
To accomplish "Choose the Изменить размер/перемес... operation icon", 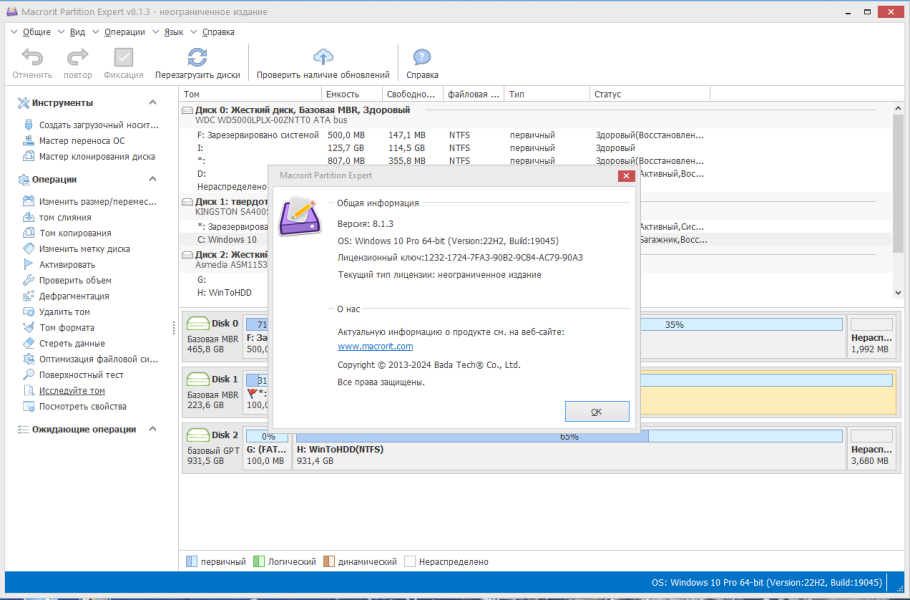I will (28, 201).
